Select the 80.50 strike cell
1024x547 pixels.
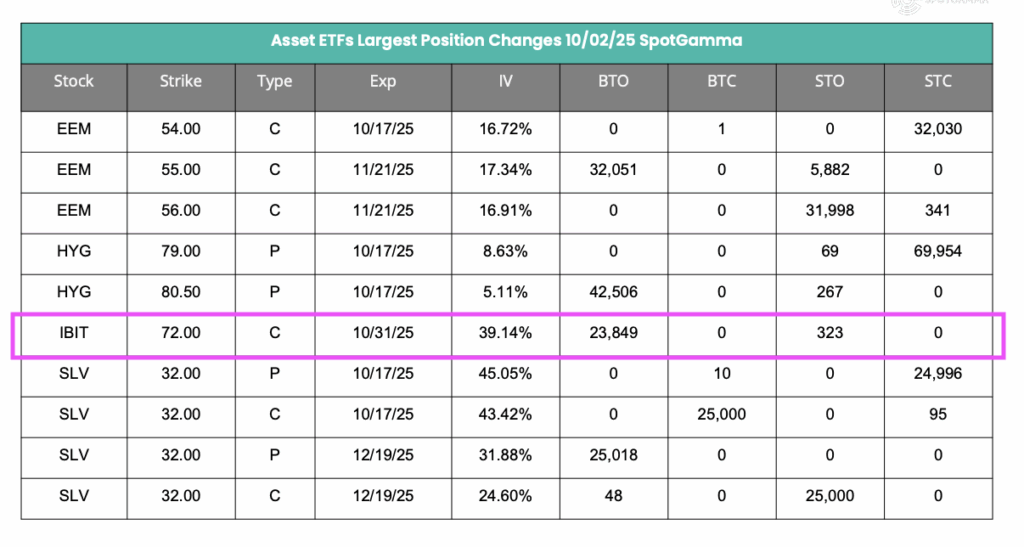pos(180,292)
